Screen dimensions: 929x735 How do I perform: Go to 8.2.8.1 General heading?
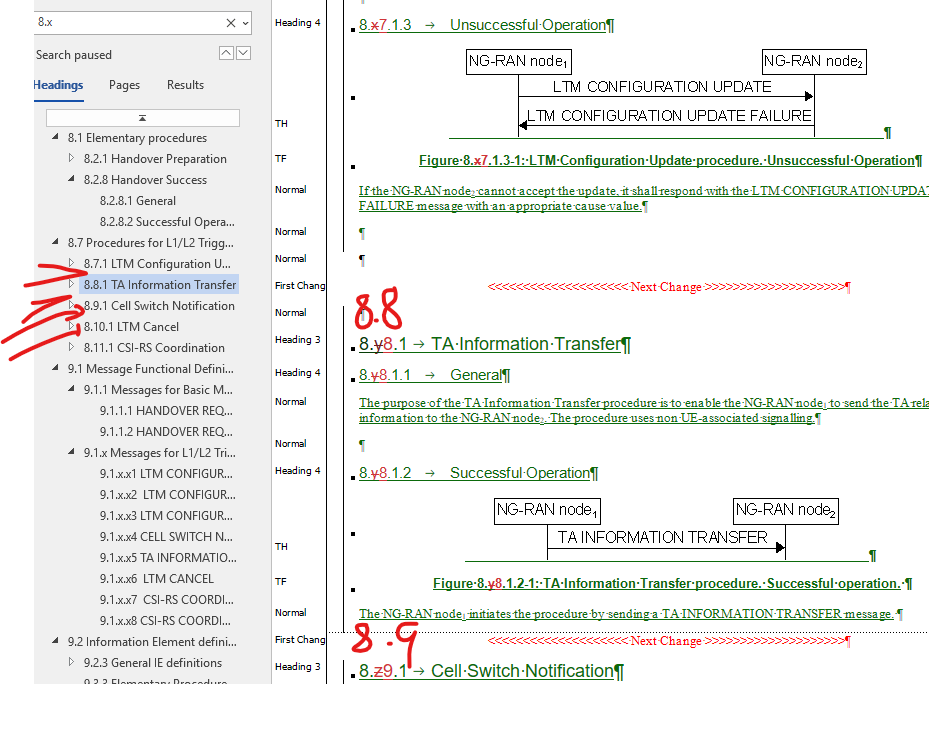tap(137, 201)
